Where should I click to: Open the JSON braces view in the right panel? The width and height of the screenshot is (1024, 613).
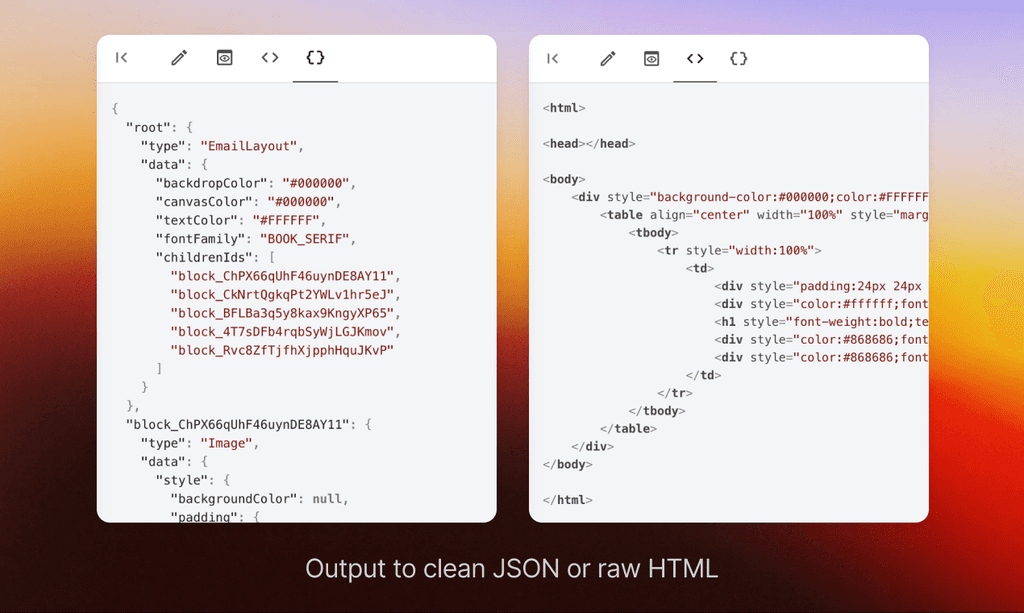pos(738,59)
